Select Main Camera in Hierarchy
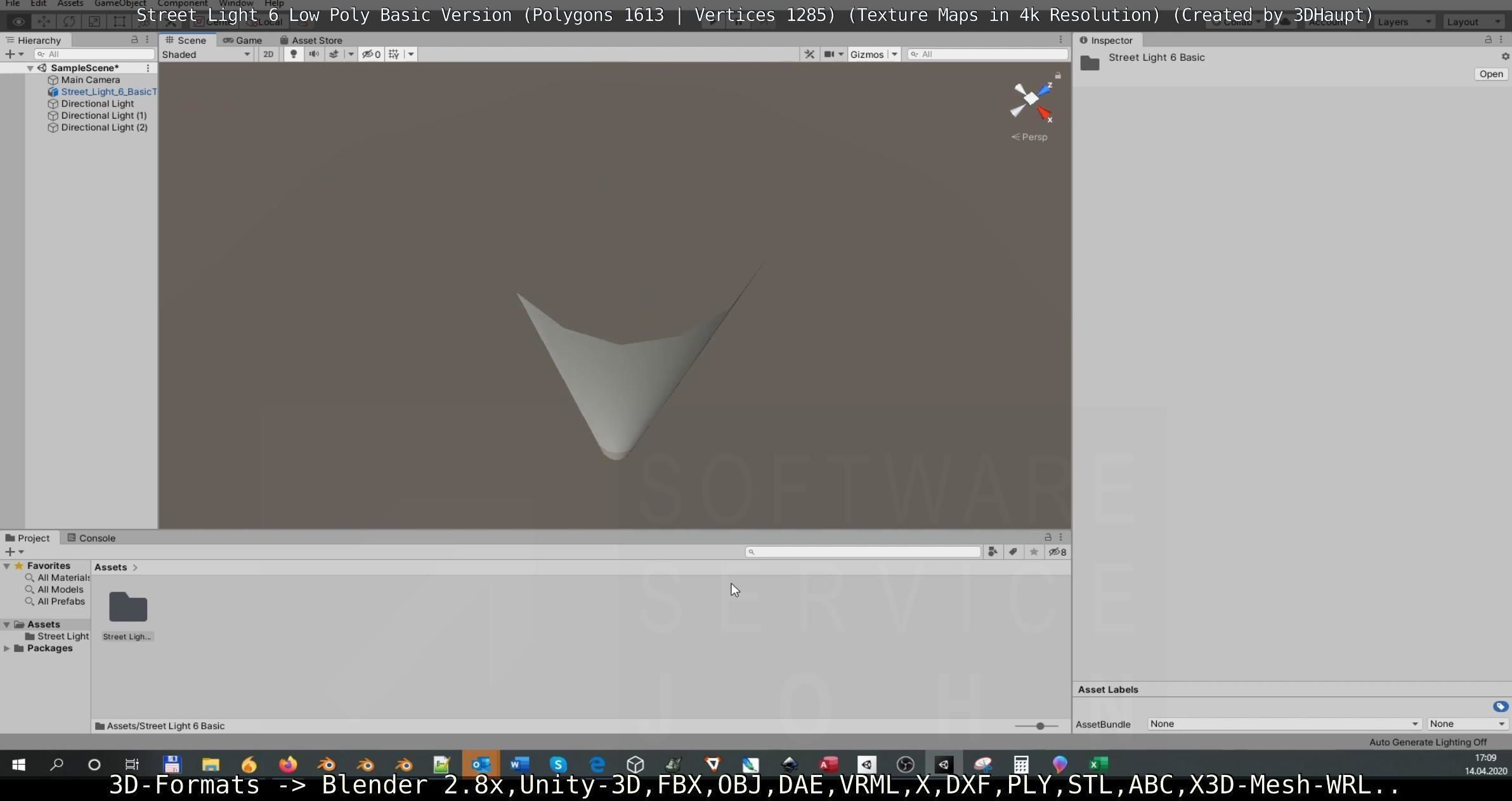Image resolution: width=1512 pixels, height=801 pixels. [90, 80]
